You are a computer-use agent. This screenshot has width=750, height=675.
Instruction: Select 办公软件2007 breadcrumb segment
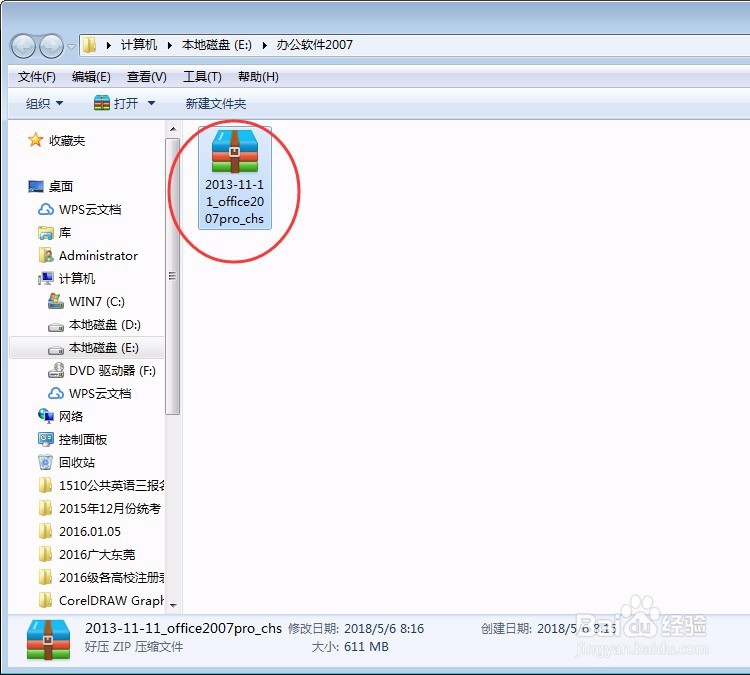[x=314, y=45]
